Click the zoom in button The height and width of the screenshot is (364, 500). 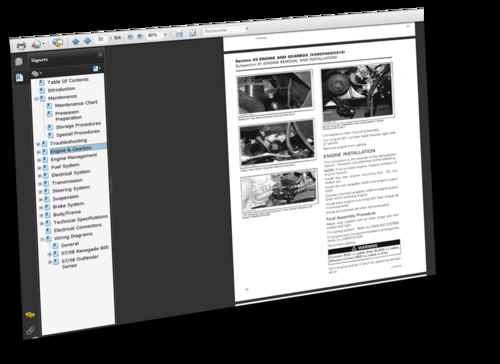pos(140,36)
